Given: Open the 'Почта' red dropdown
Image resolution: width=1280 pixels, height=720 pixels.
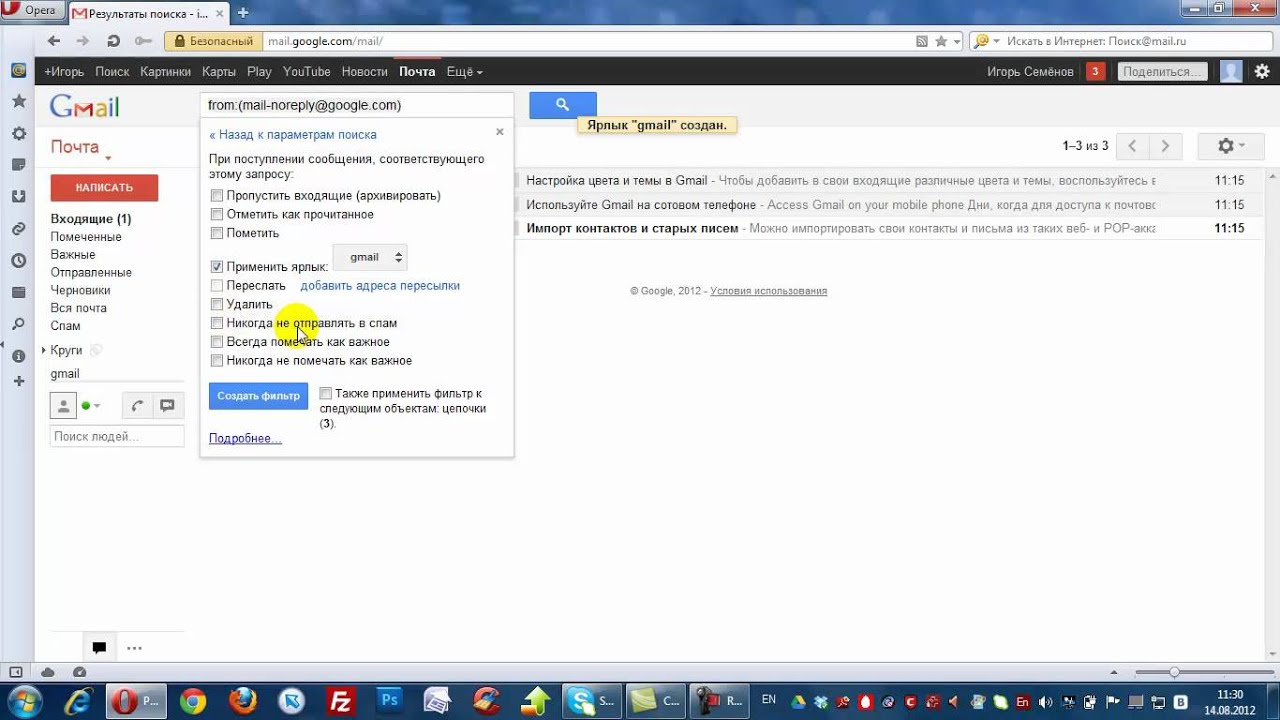Looking at the screenshot, I should (80, 148).
